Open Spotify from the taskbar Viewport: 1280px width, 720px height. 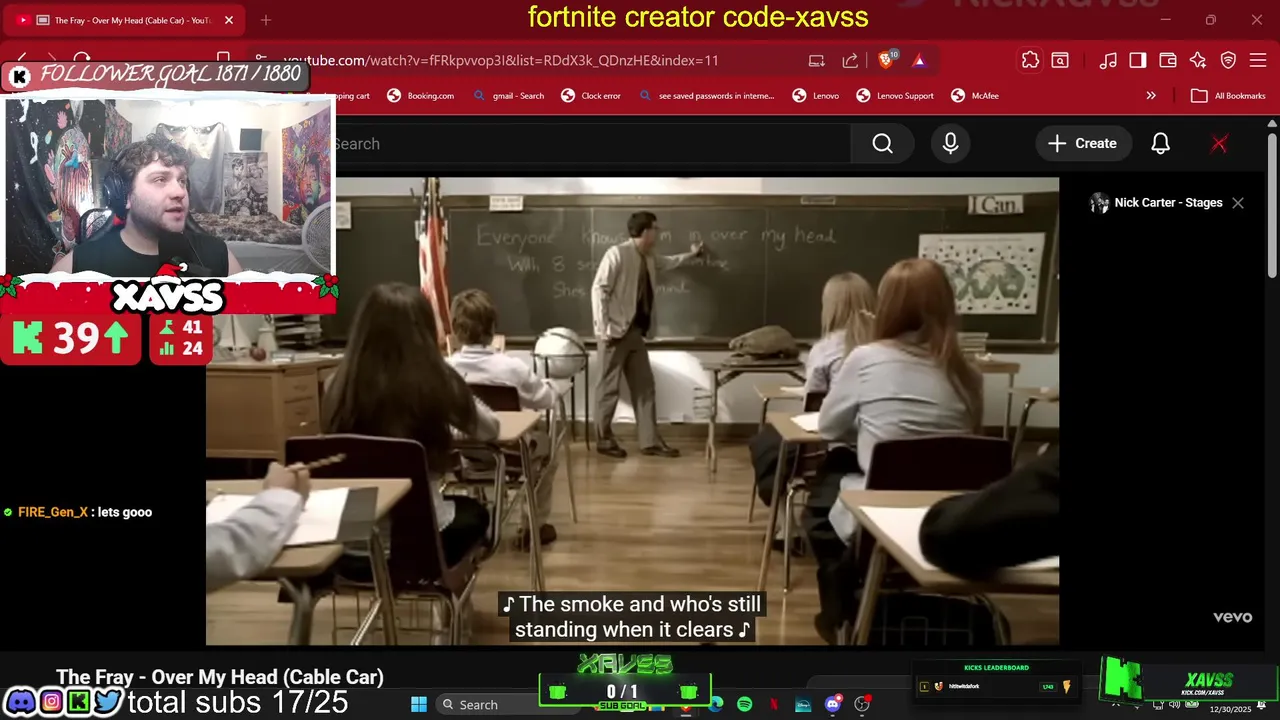click(745, 705)
